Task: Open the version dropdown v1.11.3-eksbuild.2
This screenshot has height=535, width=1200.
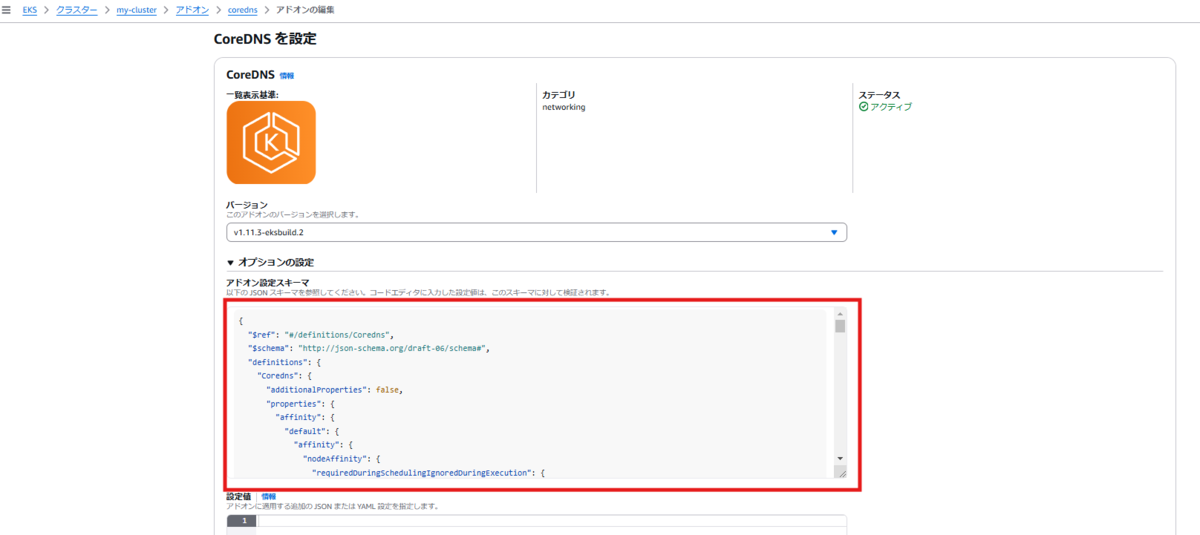Action: pyautogui.click(x=536, y=232)
